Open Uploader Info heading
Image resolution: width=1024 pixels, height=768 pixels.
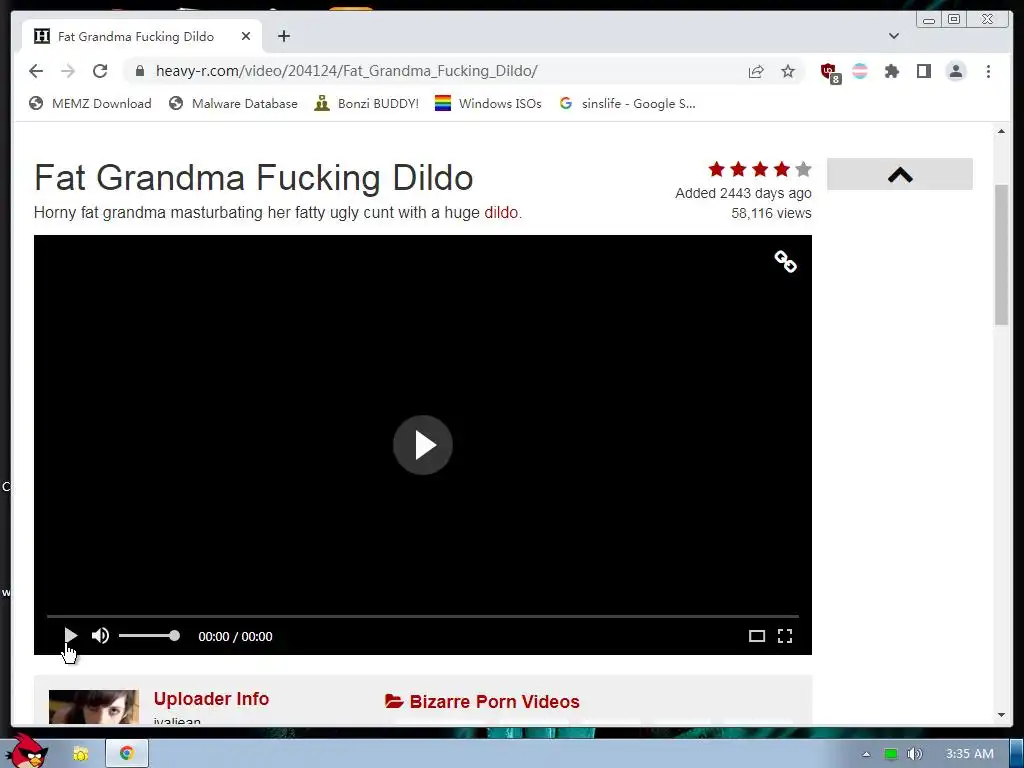211,699
